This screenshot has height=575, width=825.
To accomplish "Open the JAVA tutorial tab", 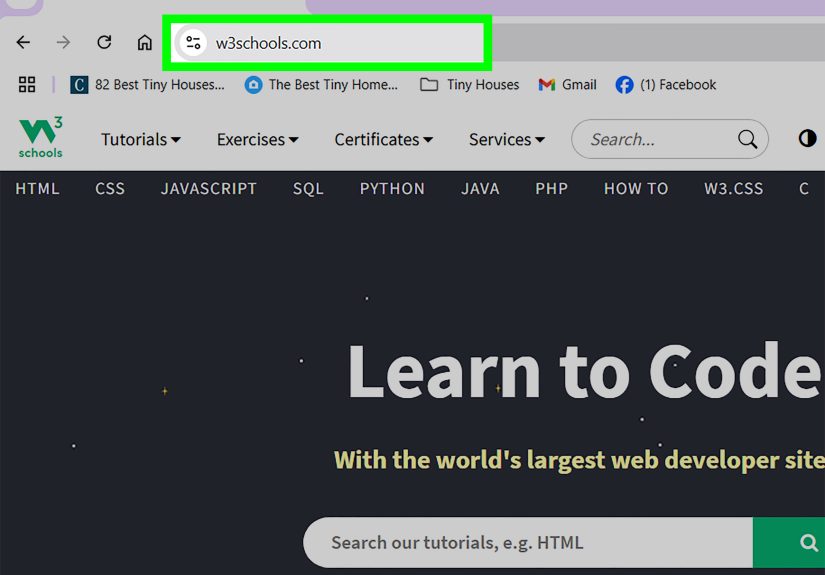I will pos(480,188).
